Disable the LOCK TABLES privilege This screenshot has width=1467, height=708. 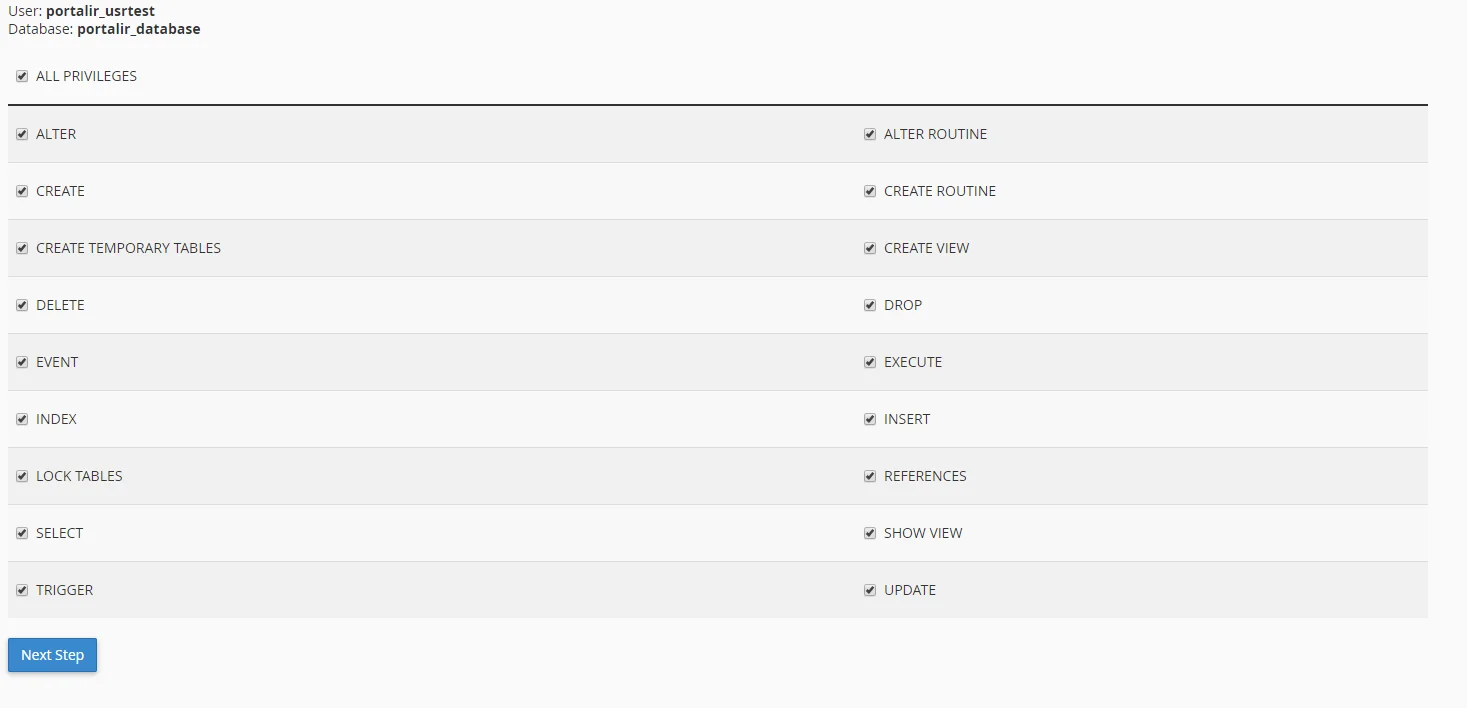[22, 476]
